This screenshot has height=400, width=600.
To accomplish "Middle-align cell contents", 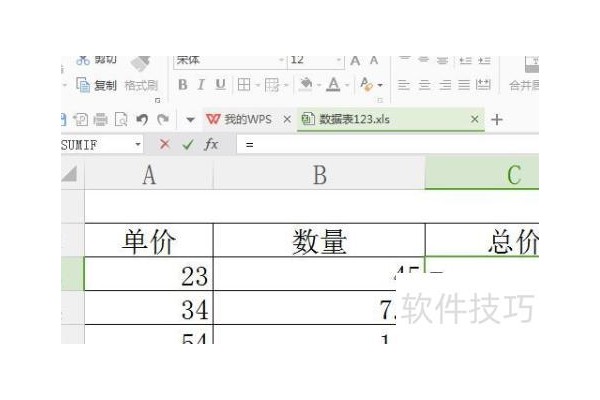I will tap(423, 59).
